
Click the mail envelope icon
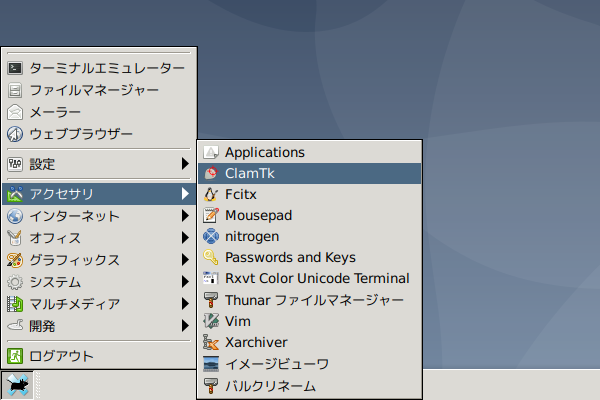click(x=15, y=112)
